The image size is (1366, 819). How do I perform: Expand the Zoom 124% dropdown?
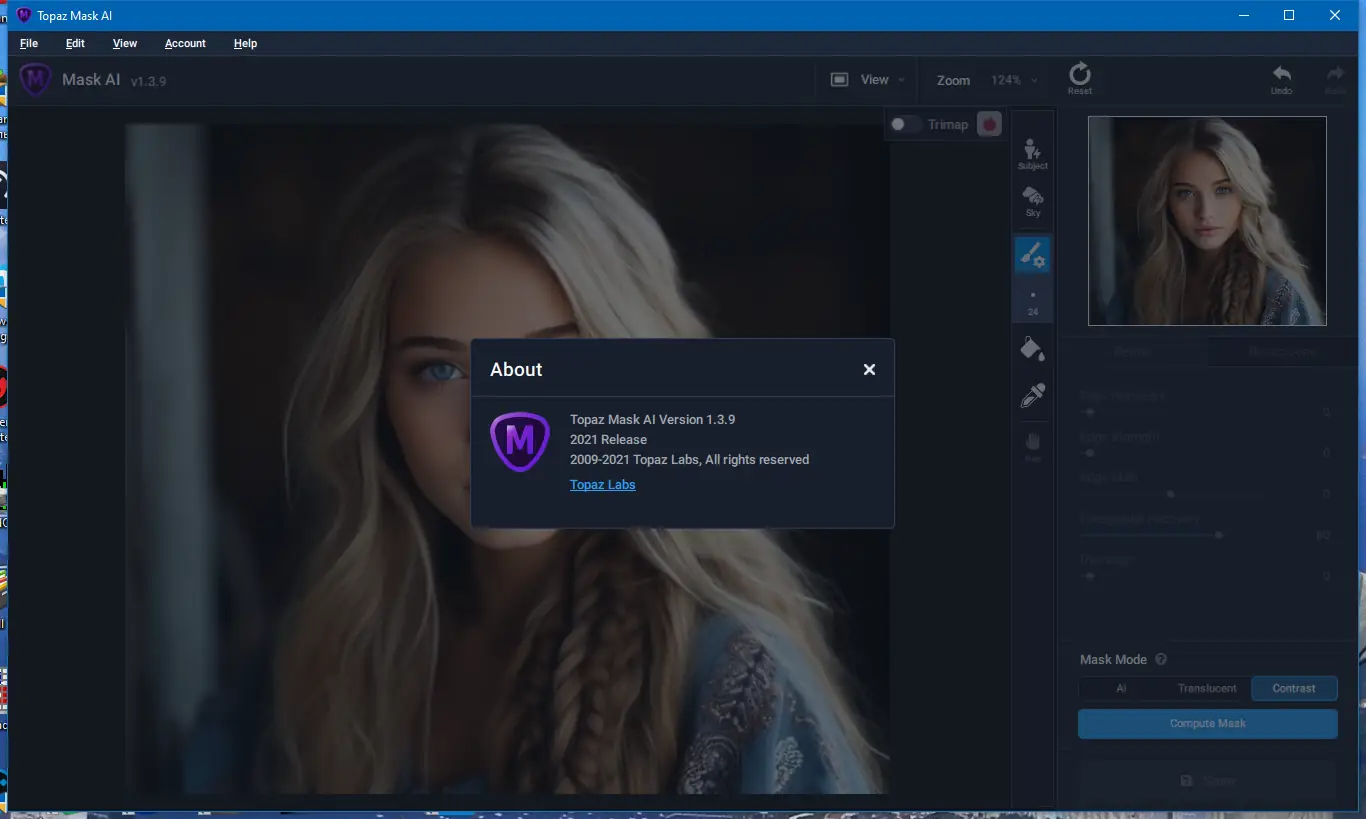(x=1014, y=80)
